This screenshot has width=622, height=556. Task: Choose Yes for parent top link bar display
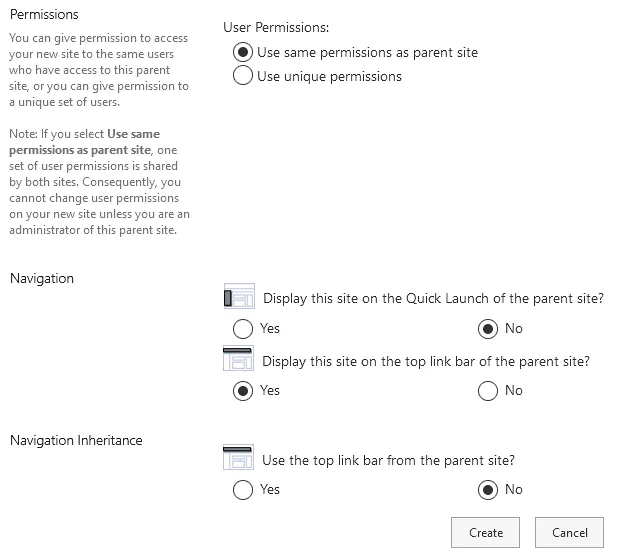click(x=242, y=390)
